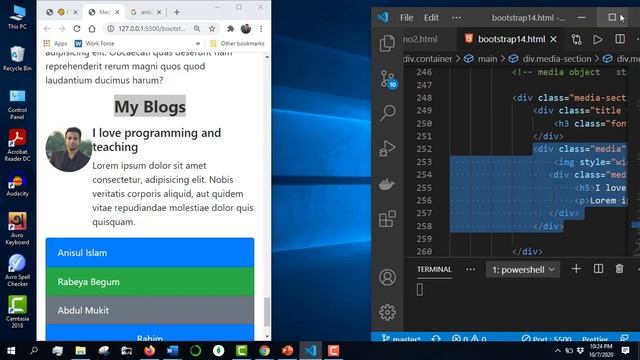
Task: Click the main breadcrumb in VS Code
Action: pyautogui.click(x=487, y=59)
